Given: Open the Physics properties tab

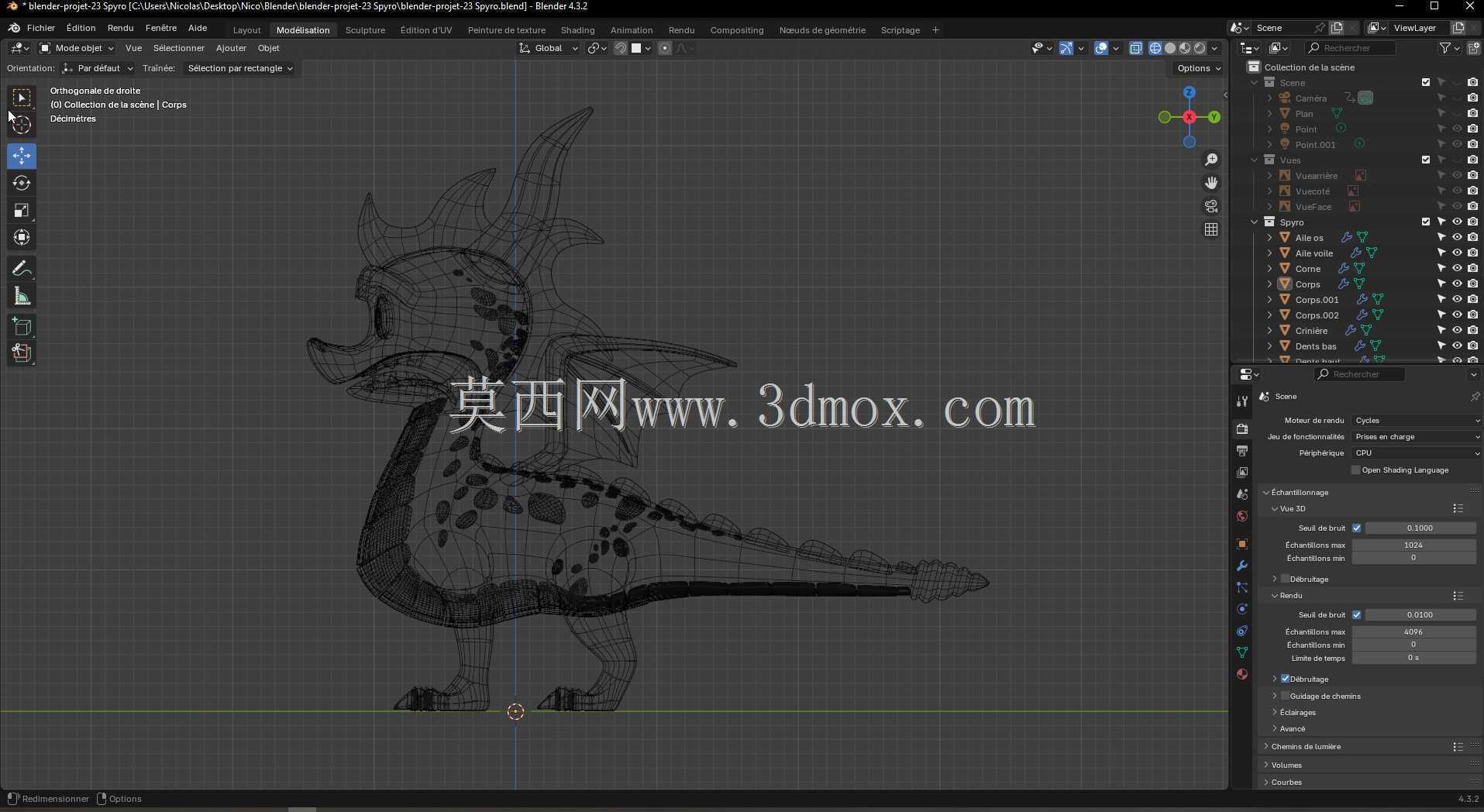Looking at the screenshot, I should [x=1242, y=609].
